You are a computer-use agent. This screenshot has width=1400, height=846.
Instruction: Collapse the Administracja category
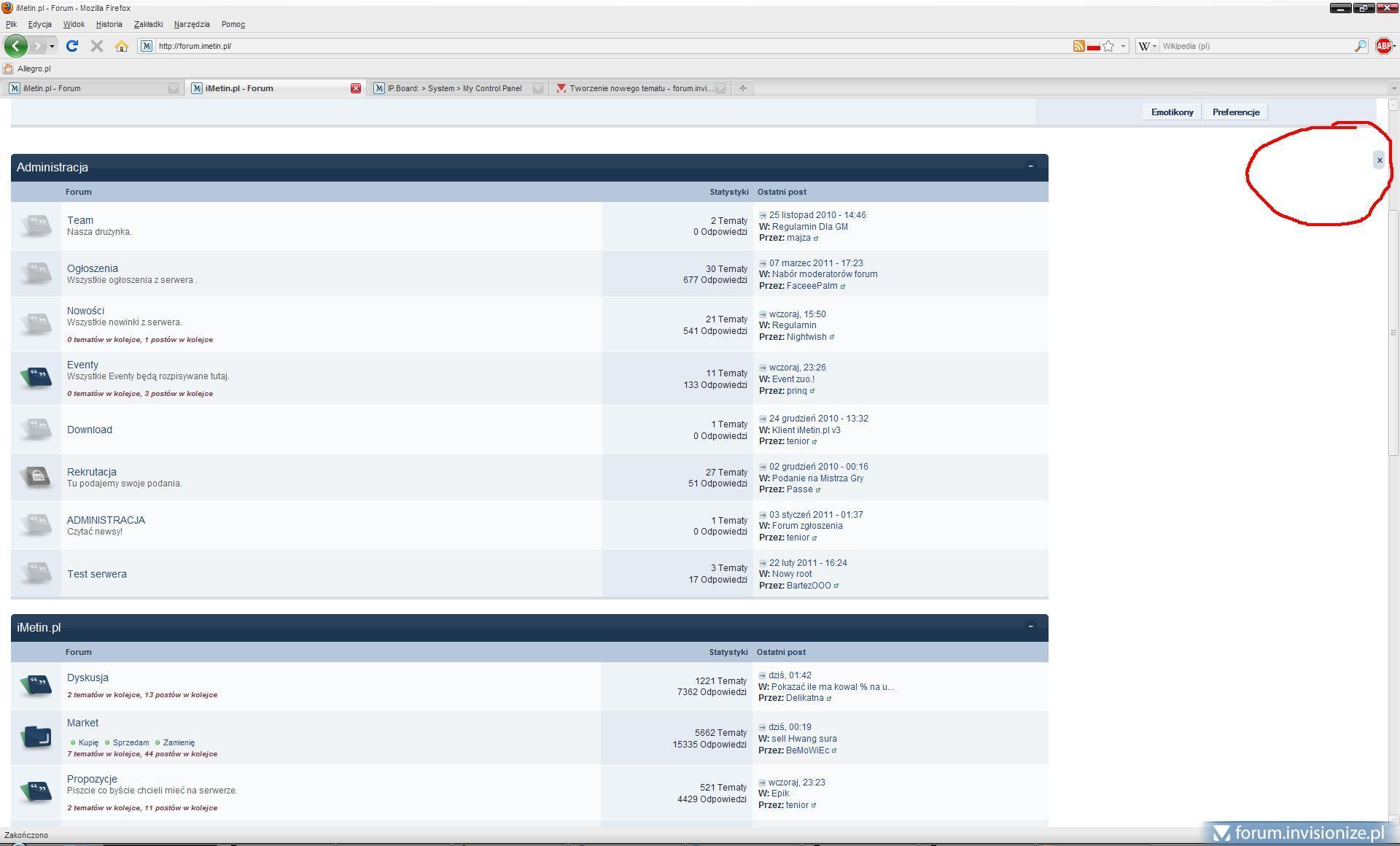[x=1030, y=166]
